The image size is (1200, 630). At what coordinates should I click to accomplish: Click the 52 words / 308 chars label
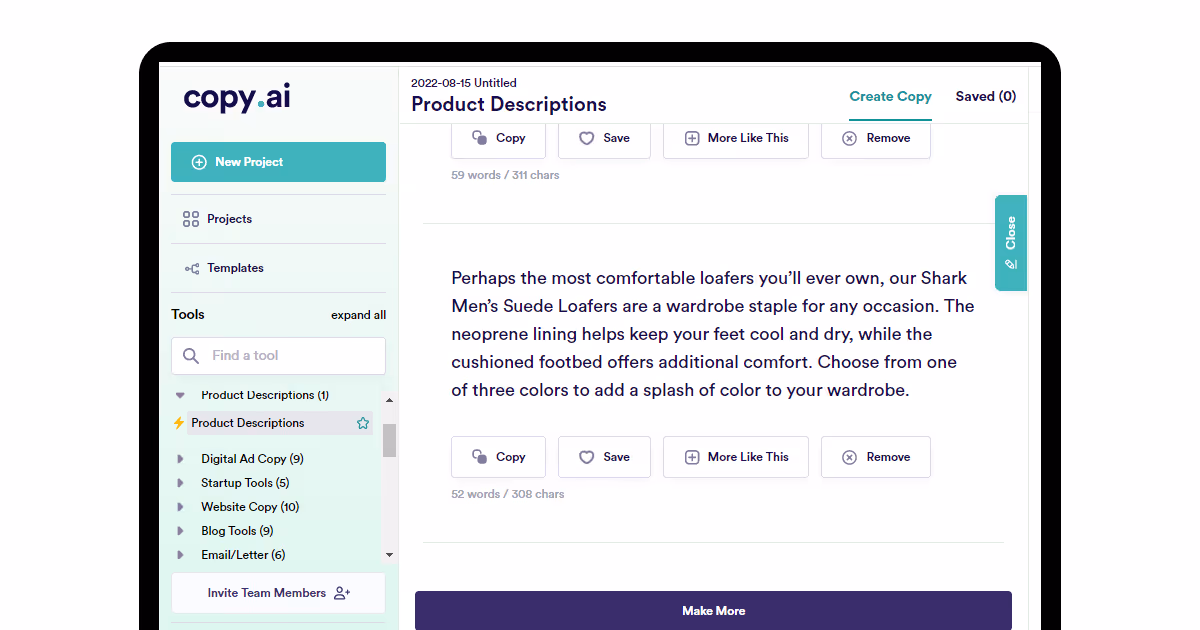(507, 494)
